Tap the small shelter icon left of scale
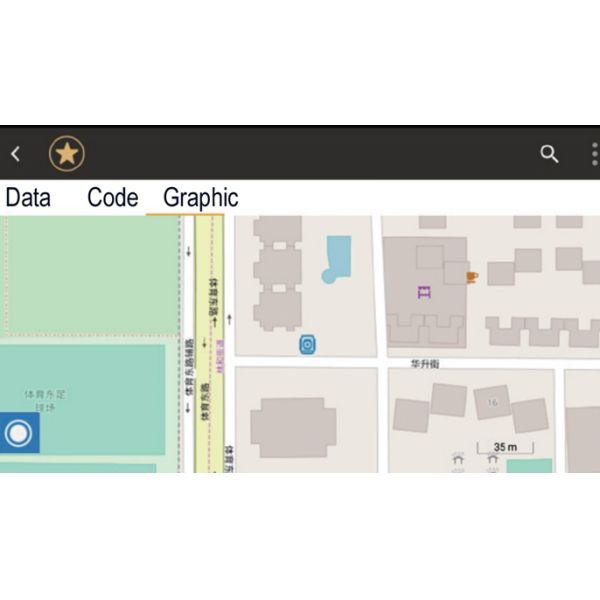Screen dimensions: 600x600 coord(458,461)
